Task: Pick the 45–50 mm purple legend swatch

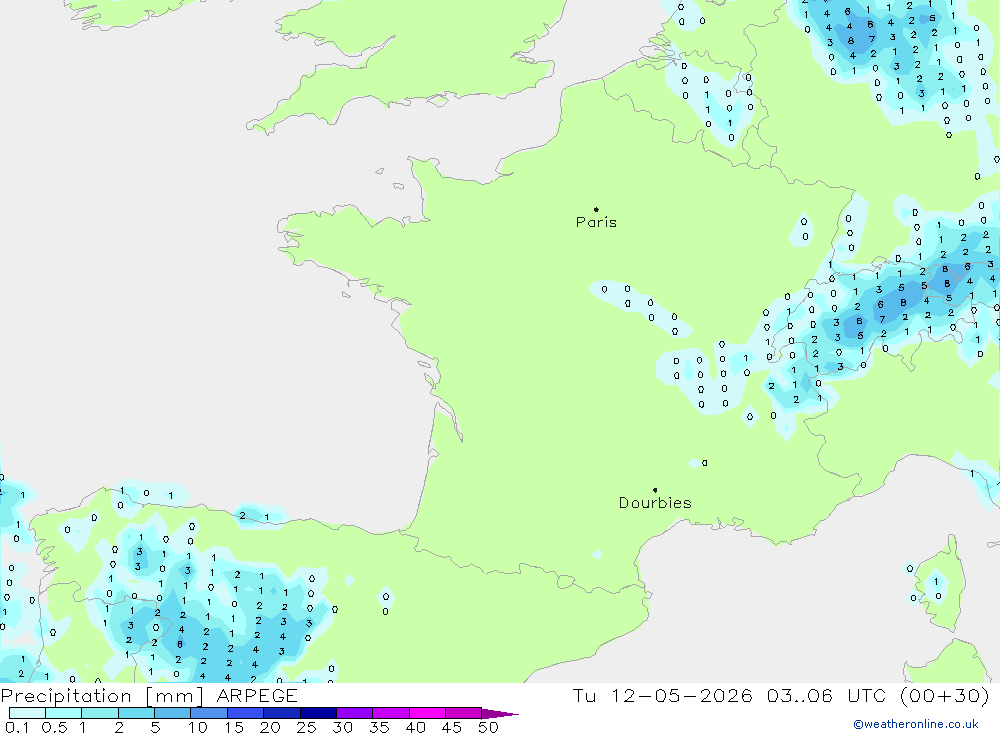Action: (464, 713)
